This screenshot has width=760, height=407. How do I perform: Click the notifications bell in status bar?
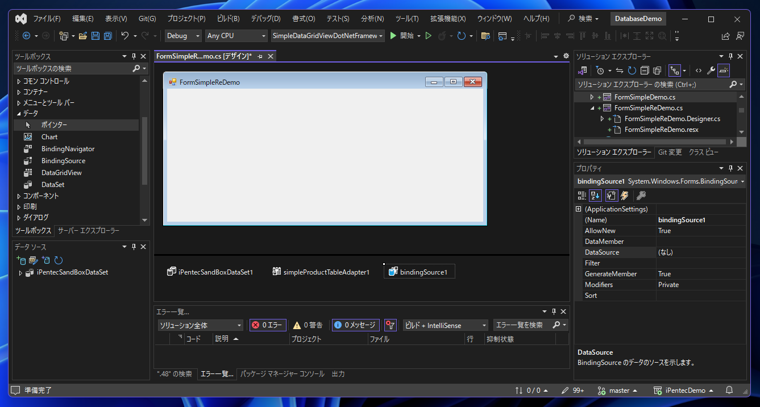click(x=729, y=390)
